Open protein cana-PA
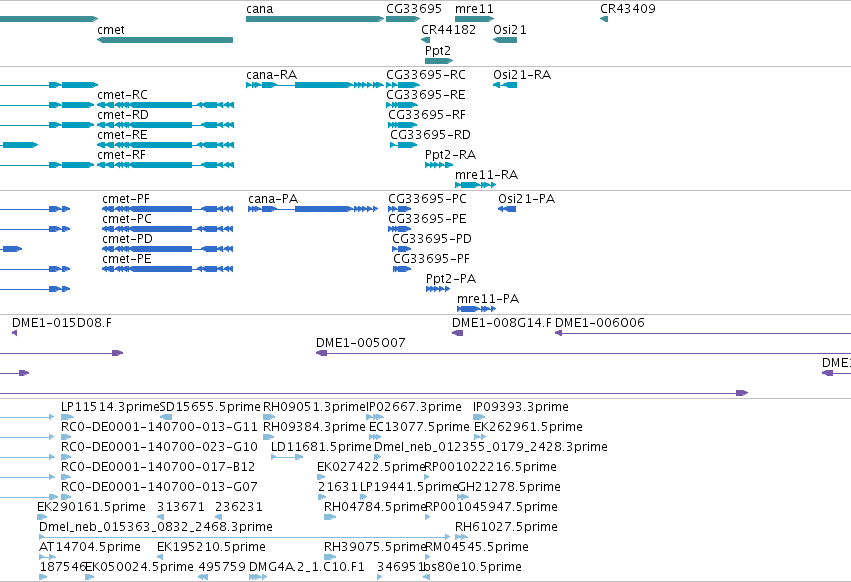 pos(313,210)
